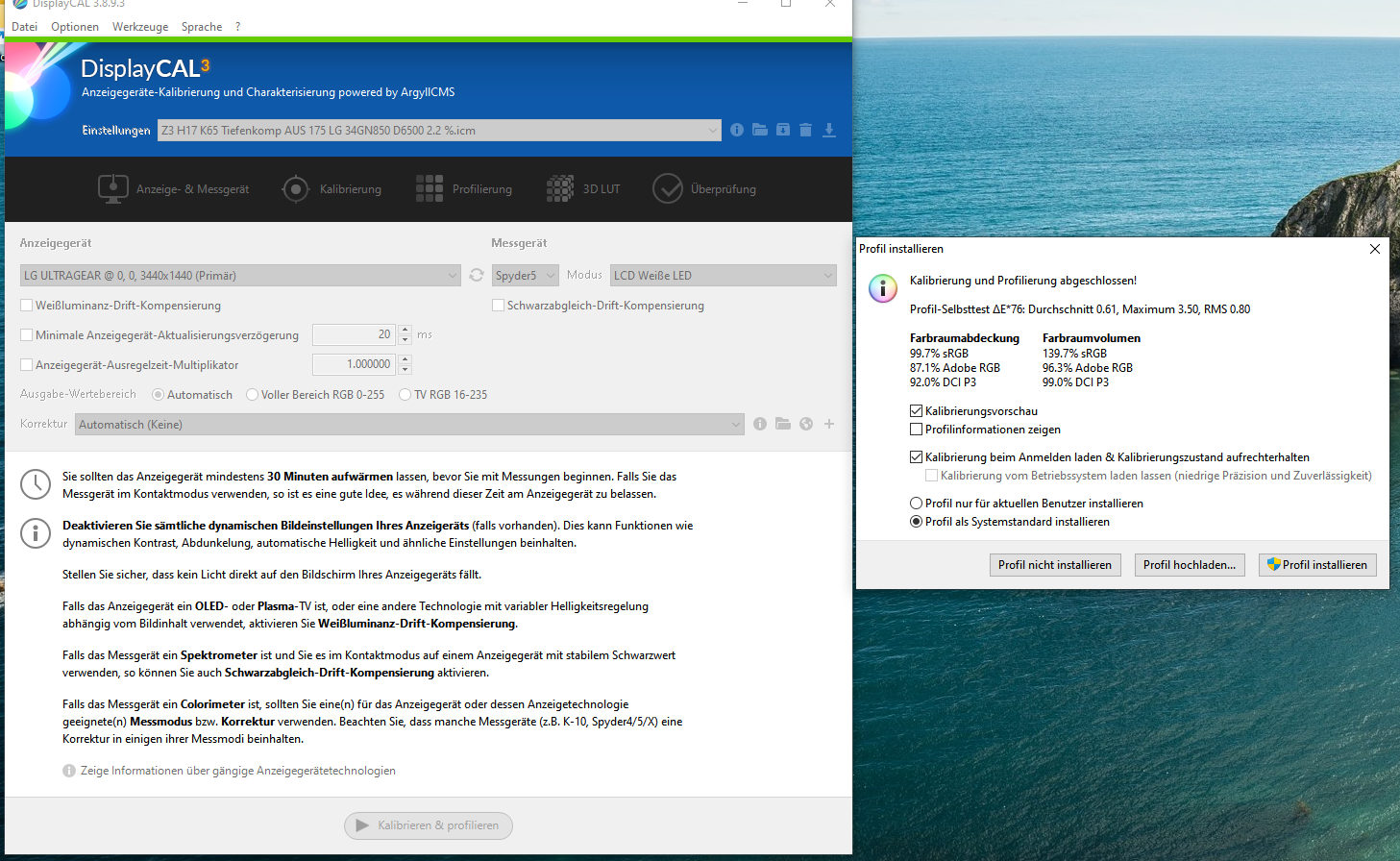Click the Überprüfung checkmark icon

(668, 188)
